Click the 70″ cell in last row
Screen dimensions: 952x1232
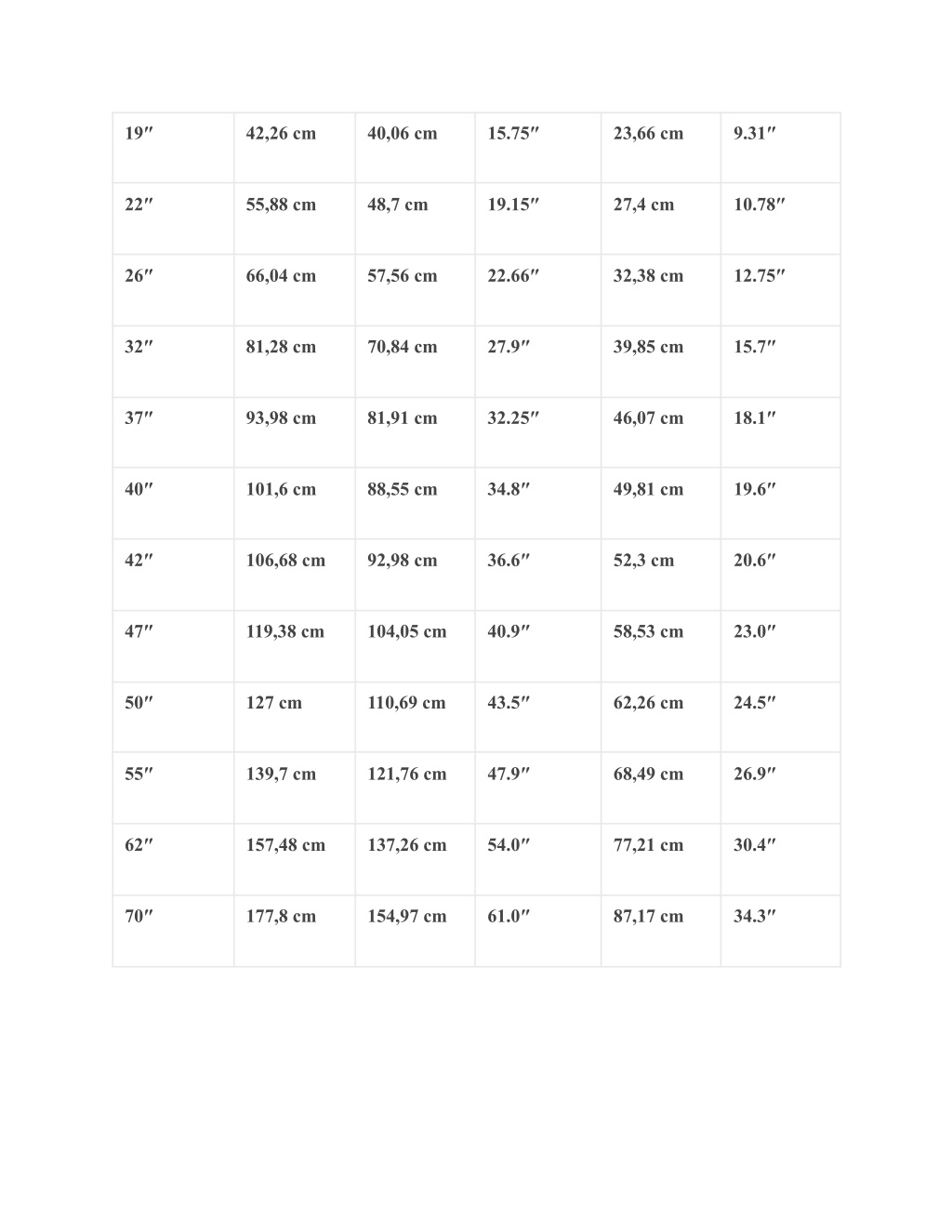[x=173, y=931]
